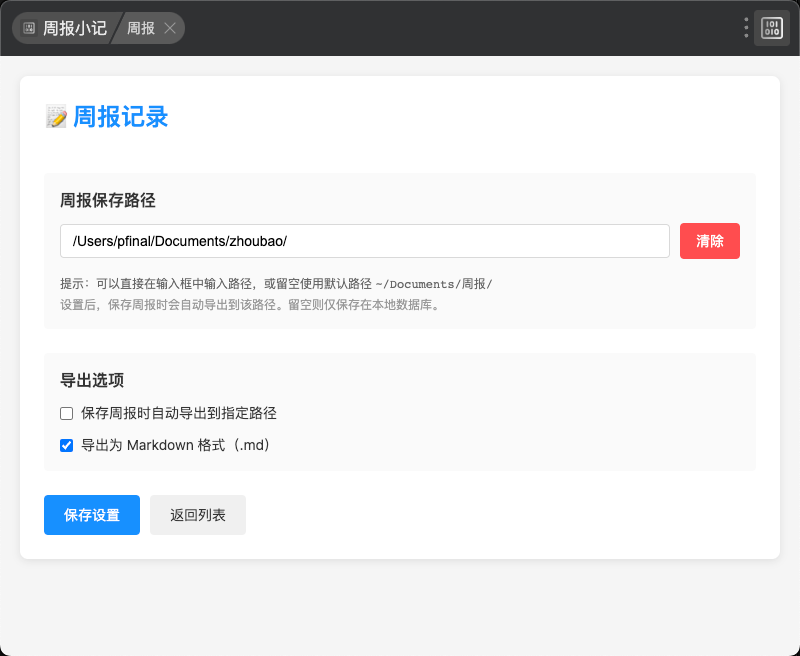
Task: Focus the 周报保存路径 path input field
Action: point(364,241)
